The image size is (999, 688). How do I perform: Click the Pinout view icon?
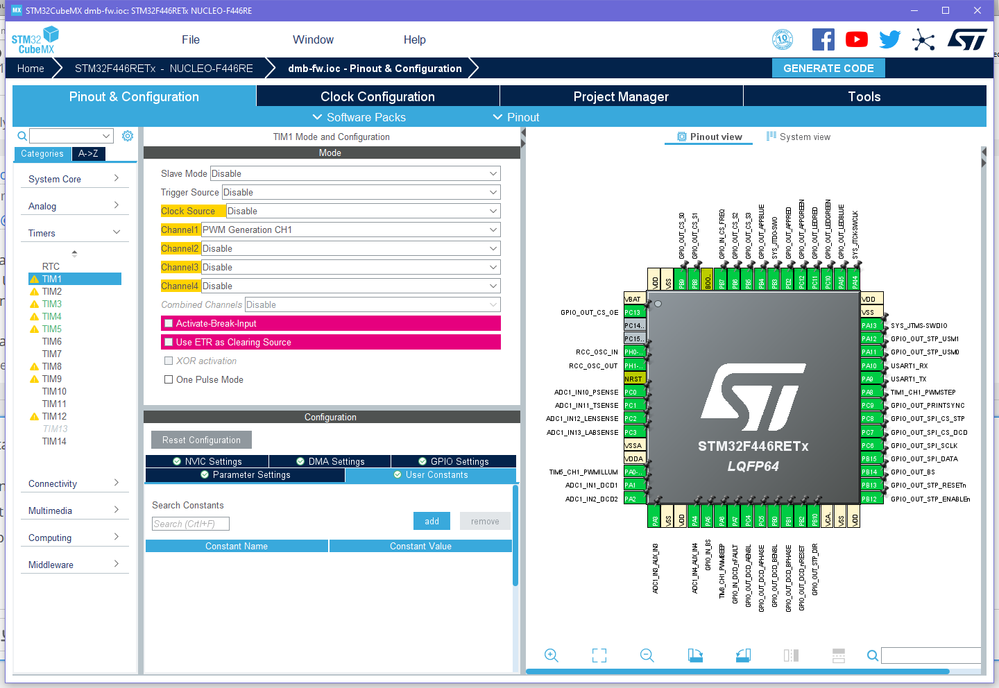click(x=681, y=136)
